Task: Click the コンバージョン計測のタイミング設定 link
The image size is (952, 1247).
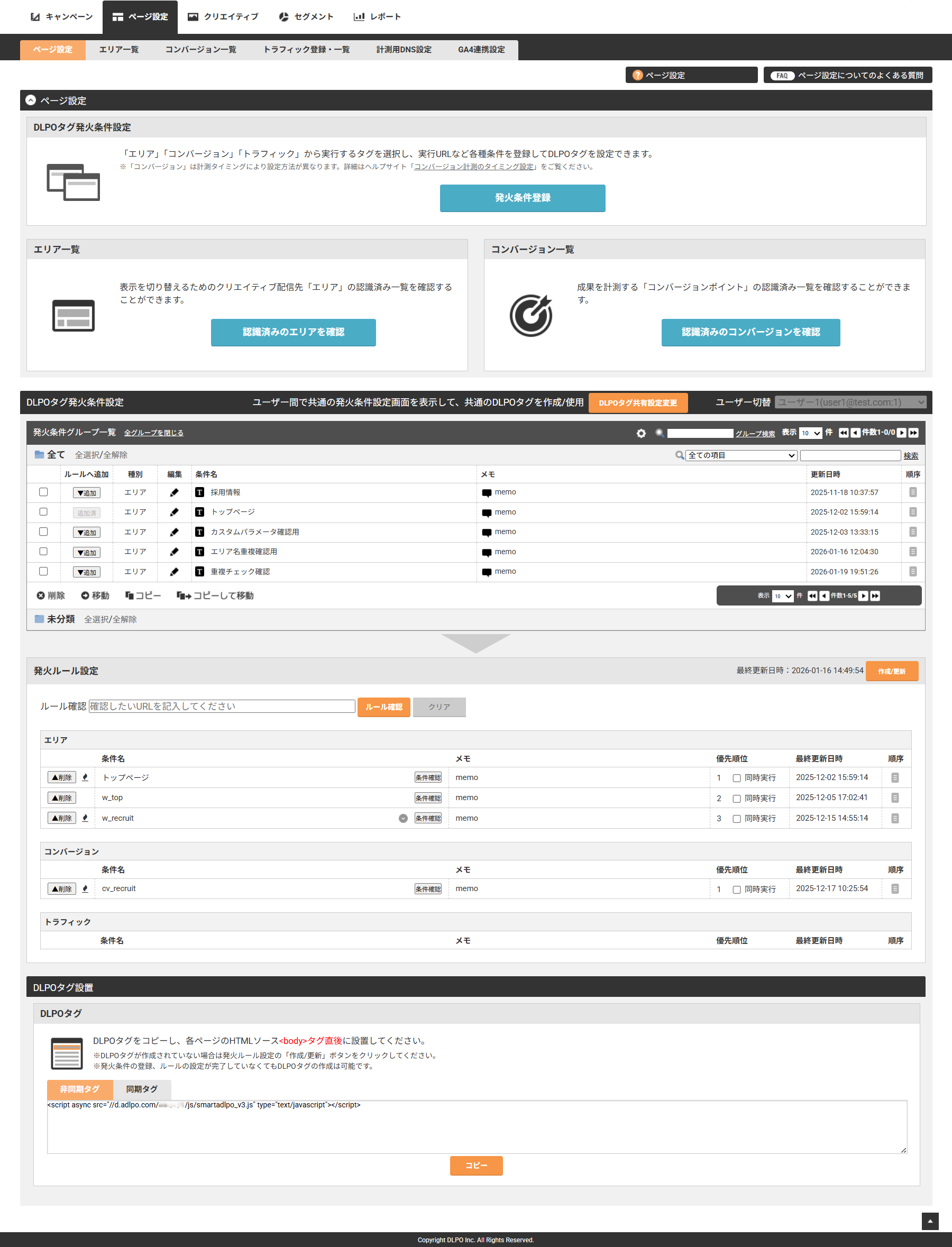Action: coord(474,167)
